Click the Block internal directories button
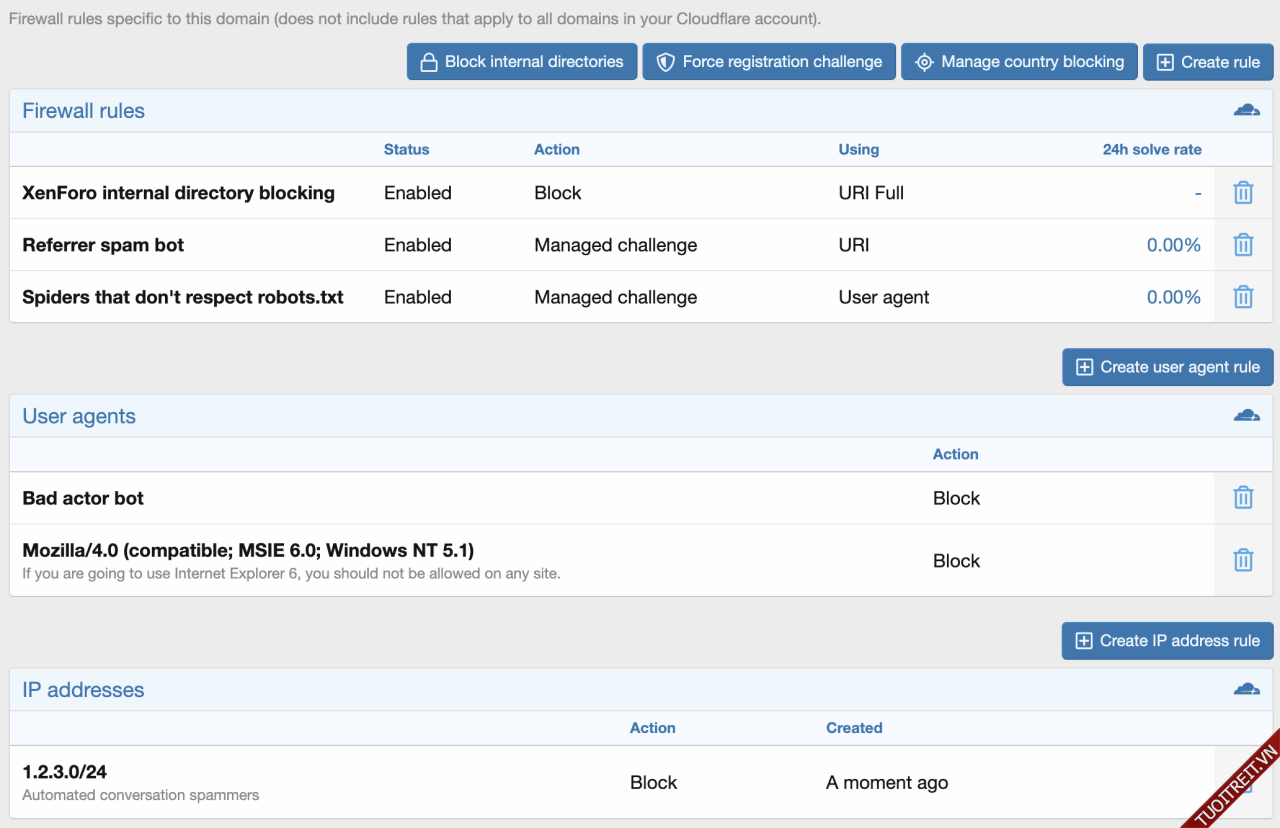This screenshot has height=828, width=1280. pos(521,62)
